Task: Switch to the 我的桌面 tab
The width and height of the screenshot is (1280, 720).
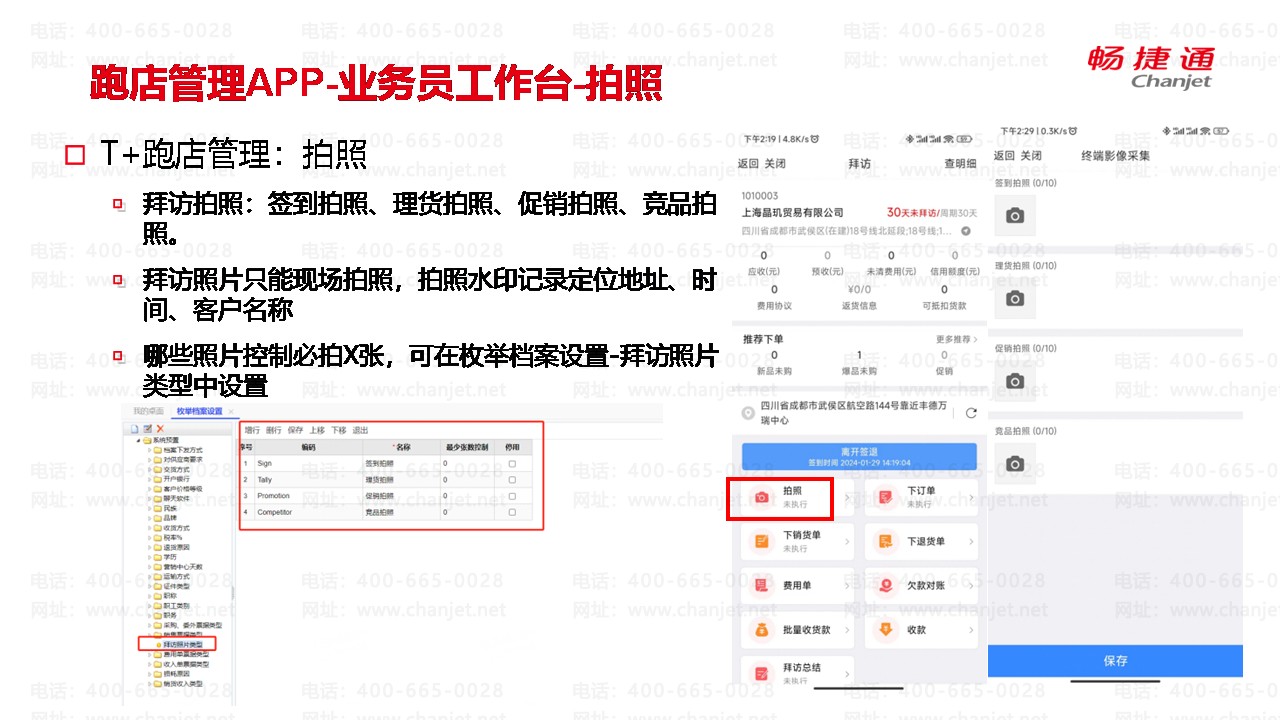Action: point(149,411)
